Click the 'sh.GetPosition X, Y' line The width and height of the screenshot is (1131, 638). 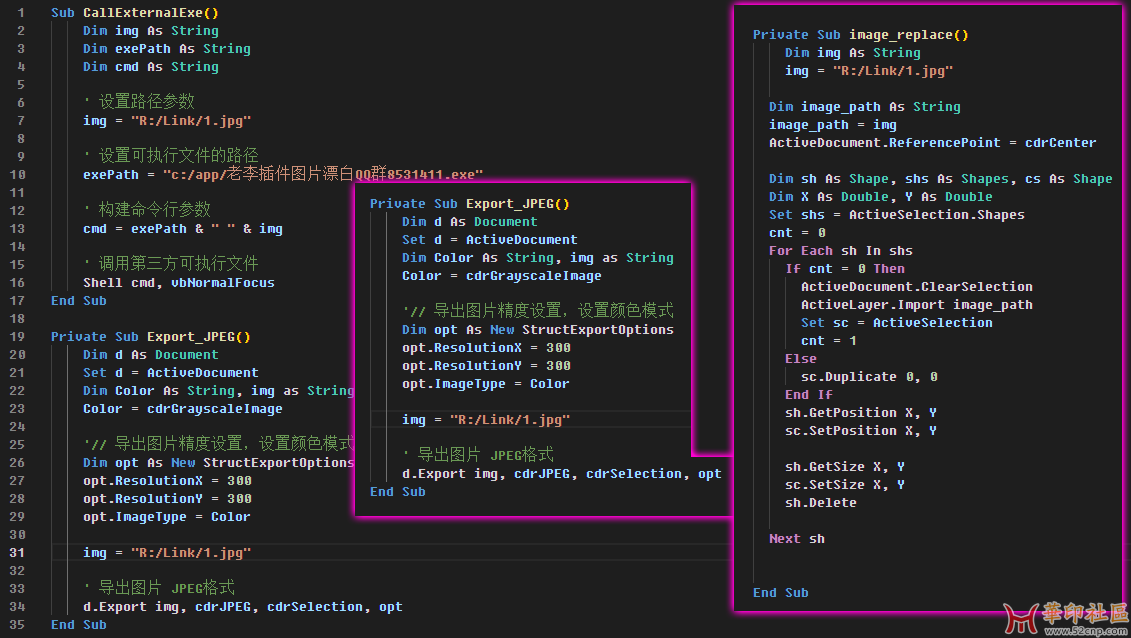pyautogui.click(x=861, y=413)
